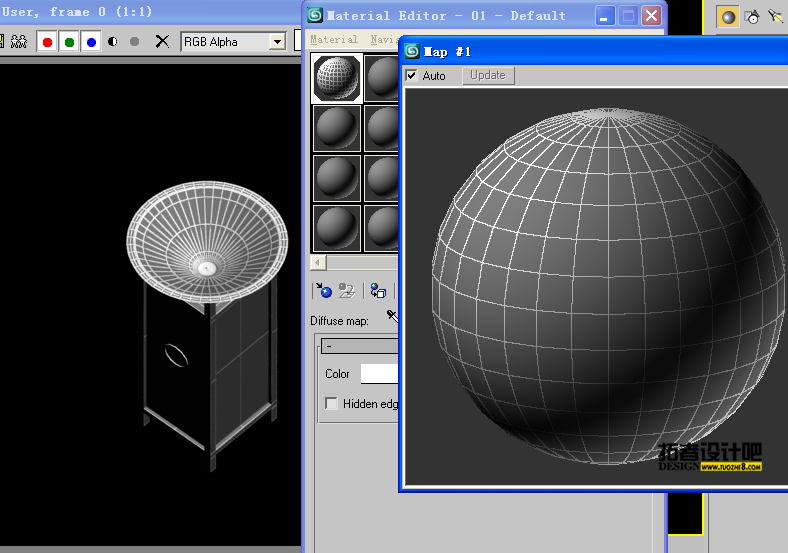
Task: Collapse the map parameters rollout minus bar
Action: coord(360,345)
